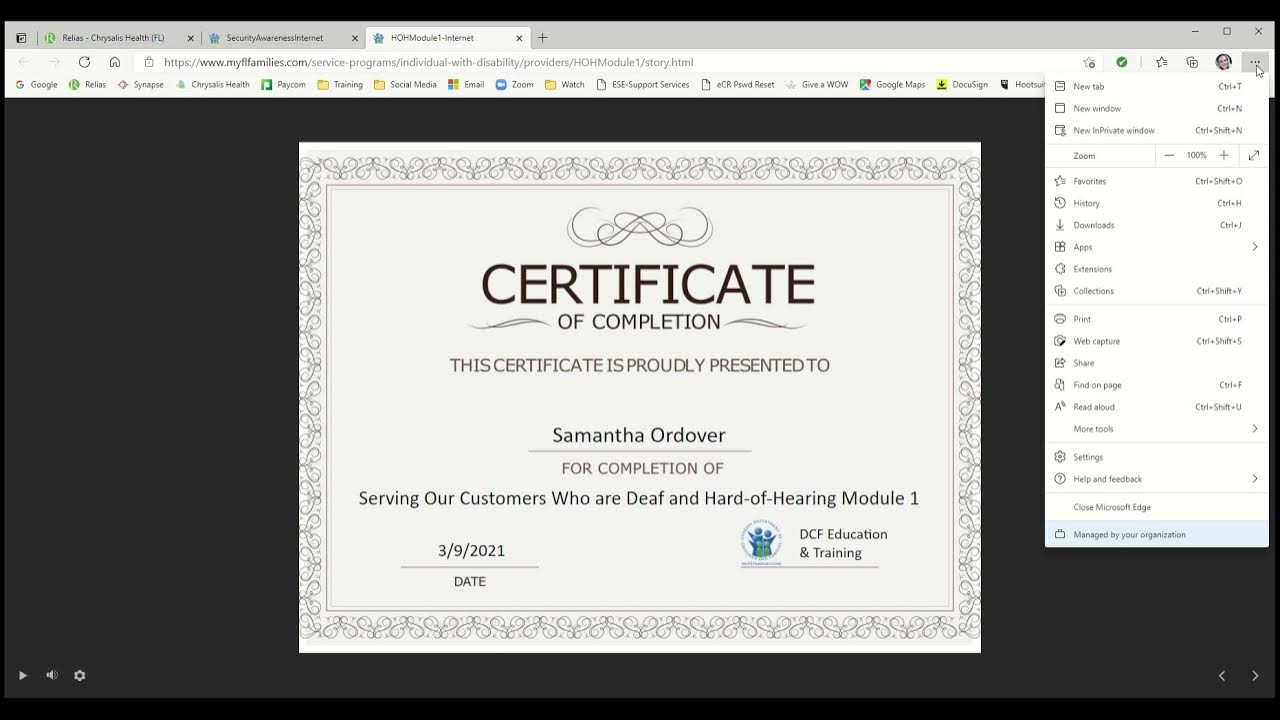Select Print in the menu
Screen dimensions: 1280x720
click(1157, 320)
